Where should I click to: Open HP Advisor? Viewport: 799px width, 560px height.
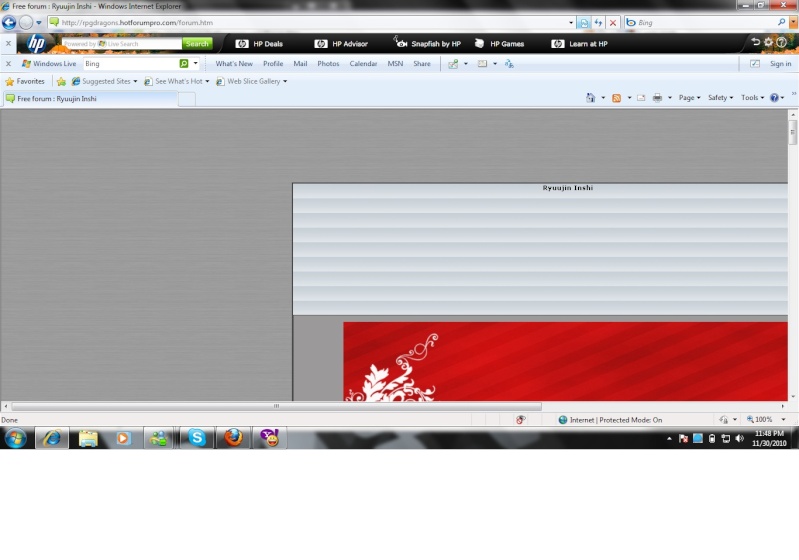click(341, 44)
